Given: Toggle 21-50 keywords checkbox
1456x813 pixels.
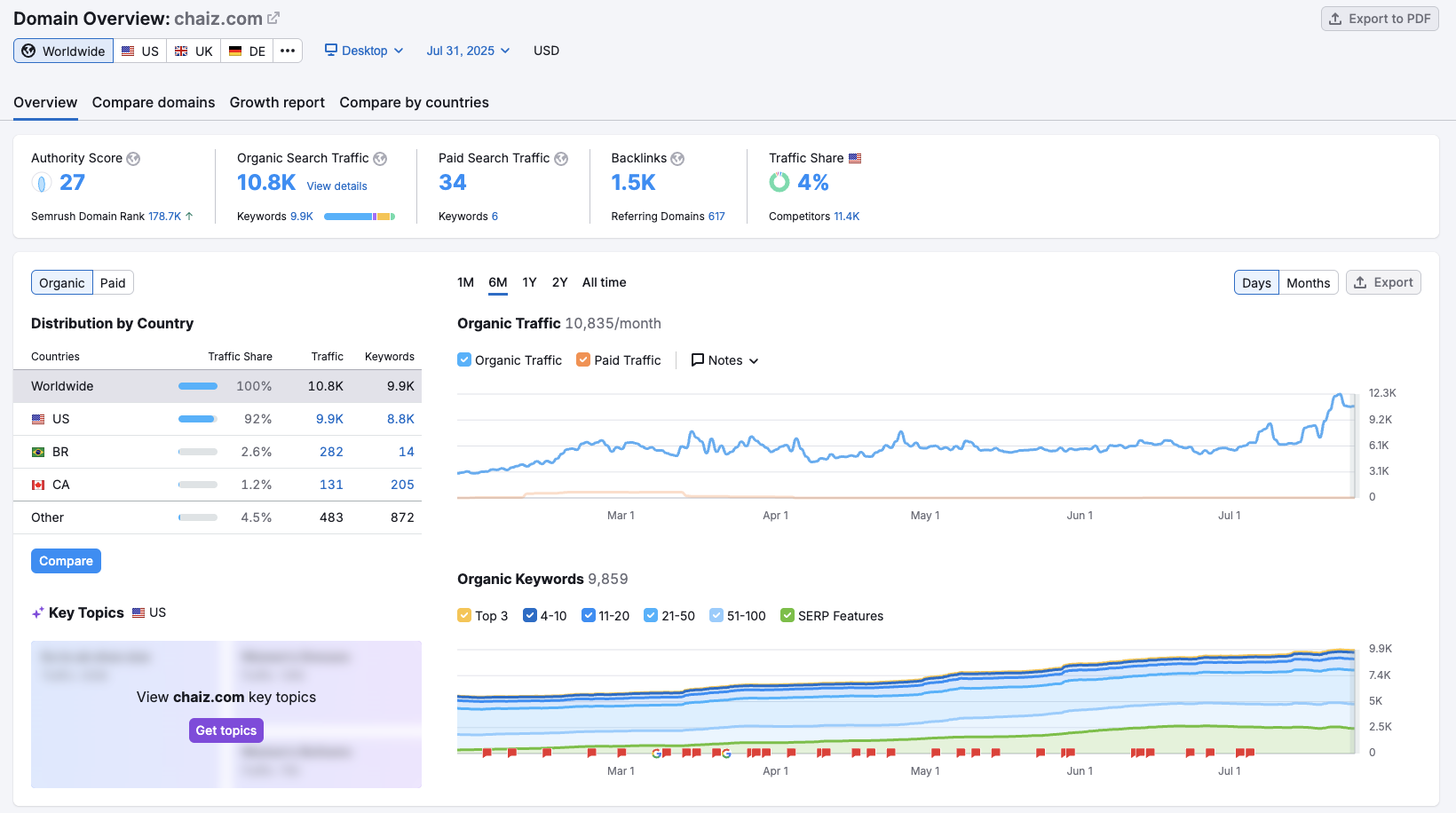Looking at the screenshot, I should 651,615.
